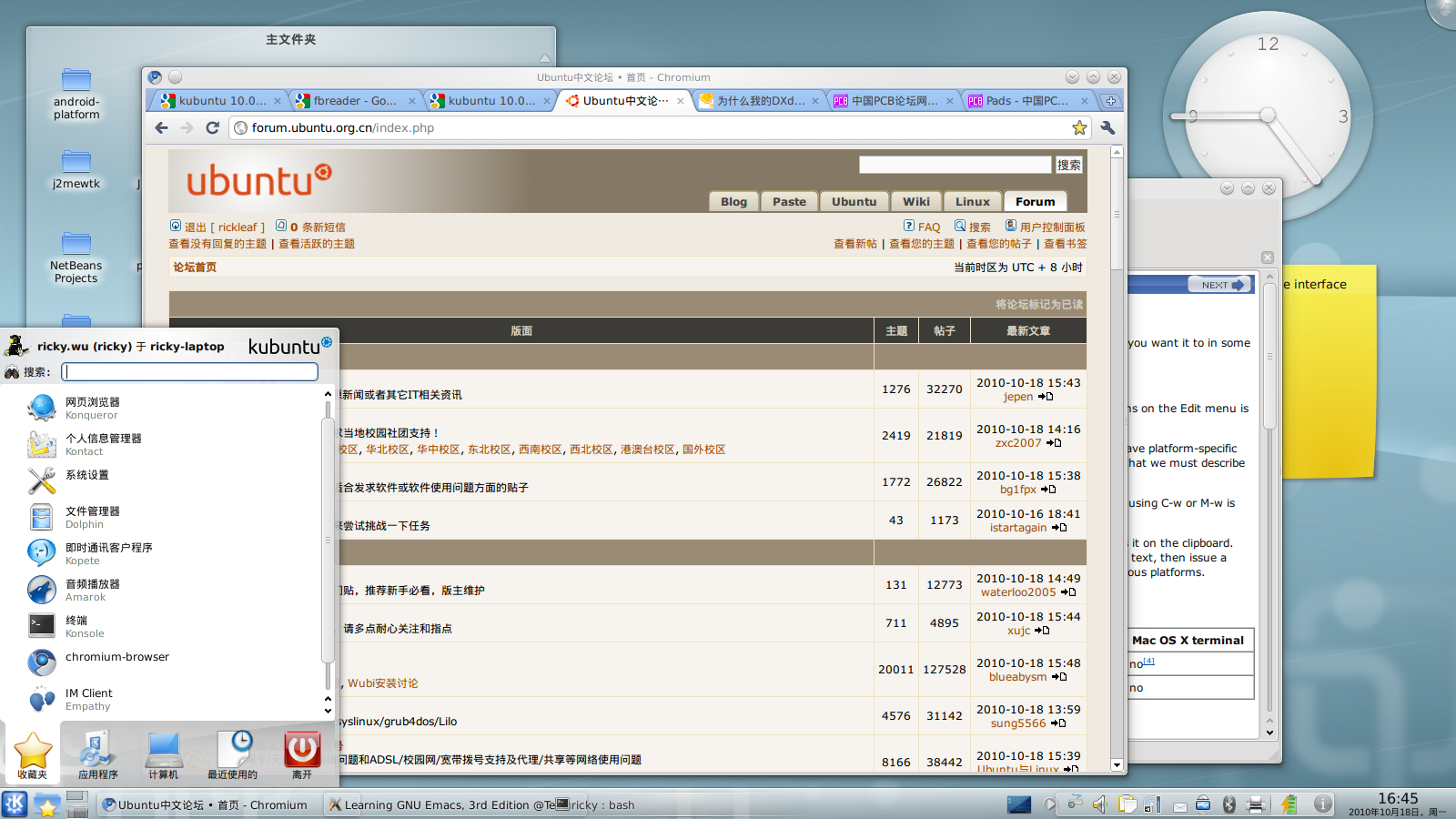Click the volume speaker tray icon

(1099, 804)
